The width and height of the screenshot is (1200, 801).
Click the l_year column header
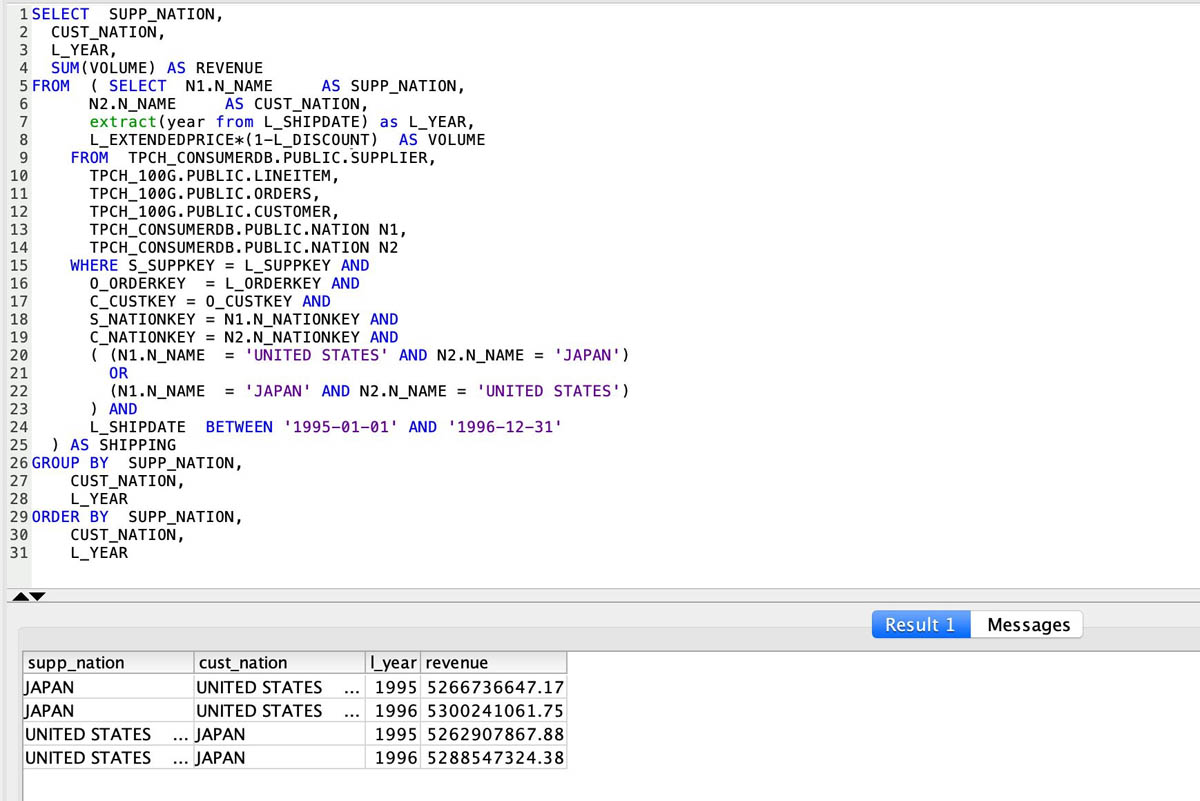(395, 663)
